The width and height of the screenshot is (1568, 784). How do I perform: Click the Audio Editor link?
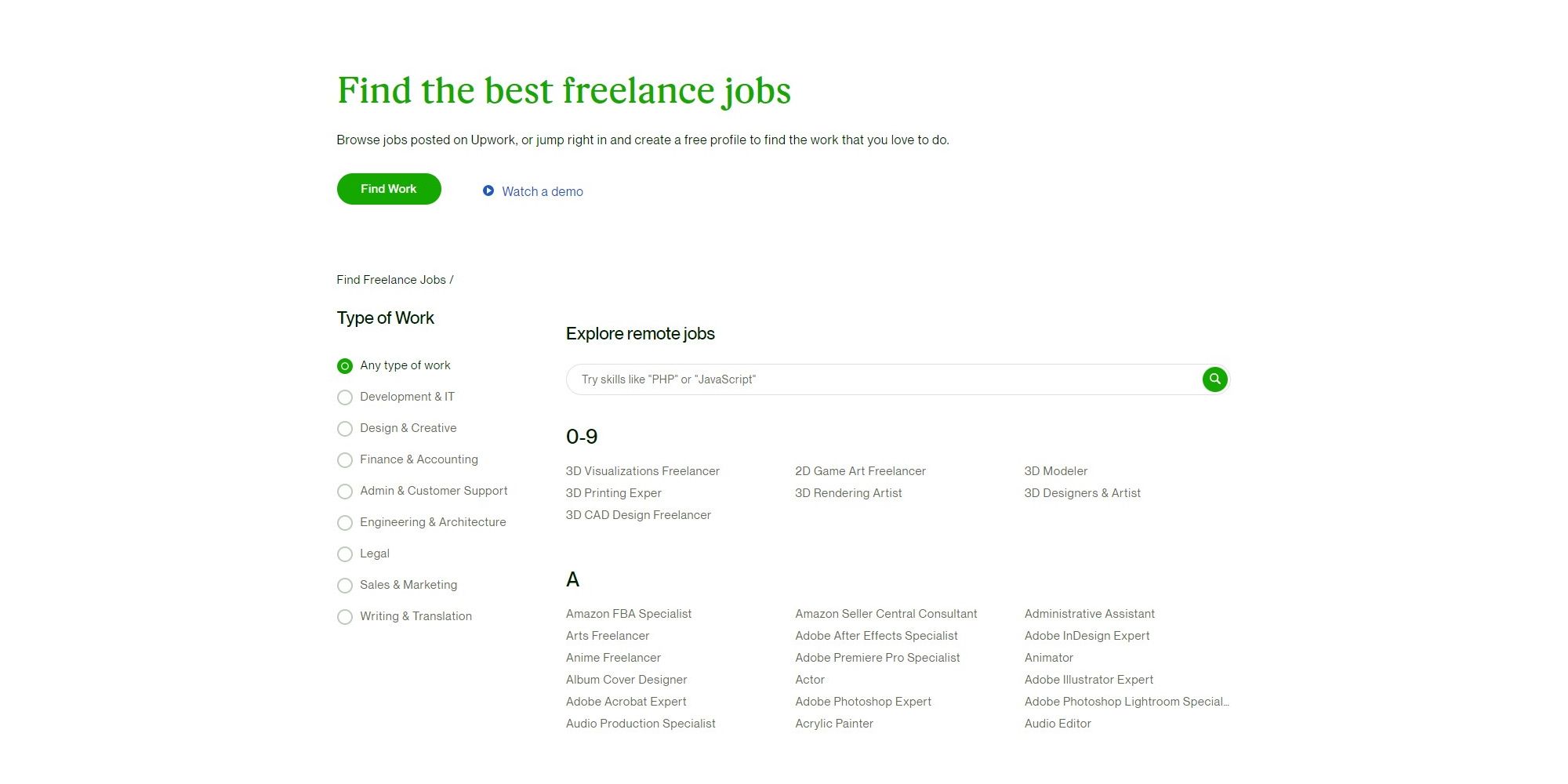click(1057, 724)
